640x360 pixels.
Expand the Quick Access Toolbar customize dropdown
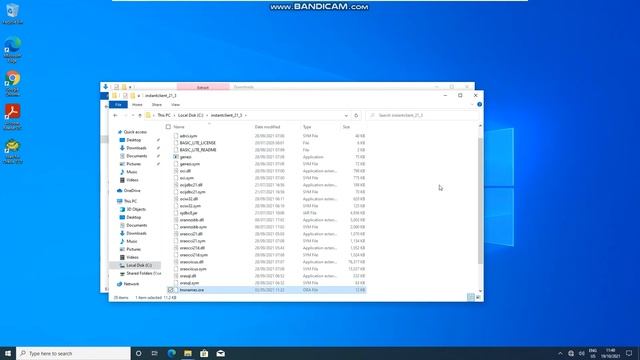(139, 96)
